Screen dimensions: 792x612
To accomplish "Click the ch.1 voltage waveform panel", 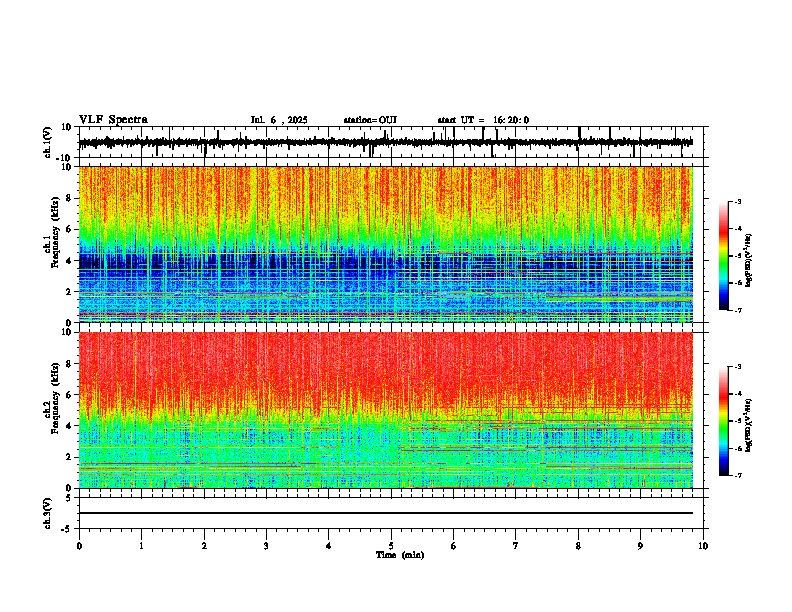I will [391, 142].
